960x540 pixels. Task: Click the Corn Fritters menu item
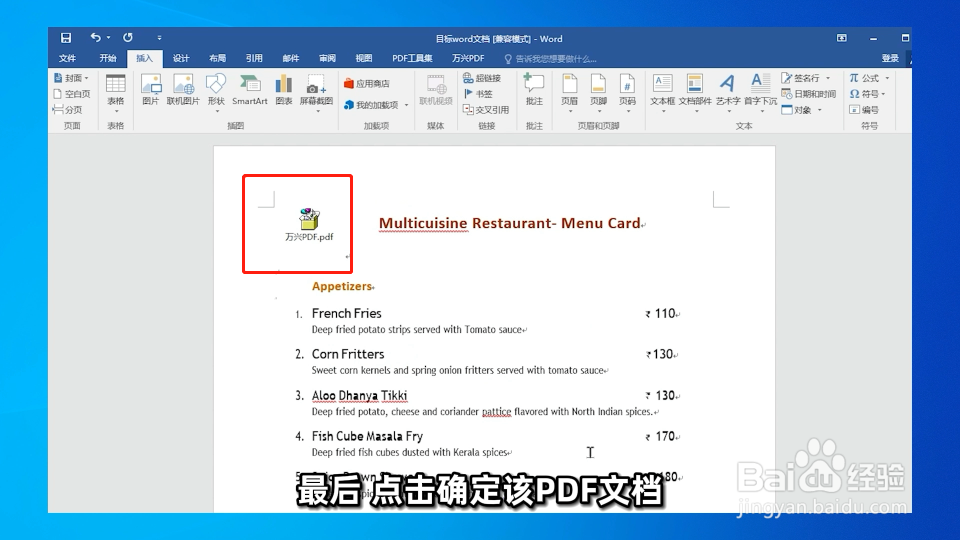click(x=348, y=354)
